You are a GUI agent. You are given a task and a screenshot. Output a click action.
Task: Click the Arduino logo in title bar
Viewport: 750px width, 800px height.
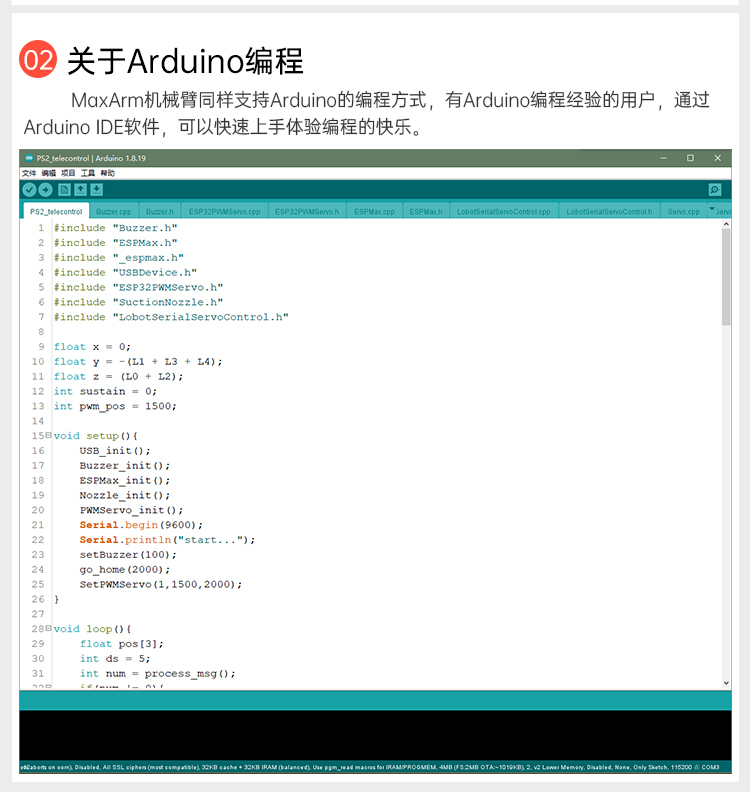[x=29, y=158]
